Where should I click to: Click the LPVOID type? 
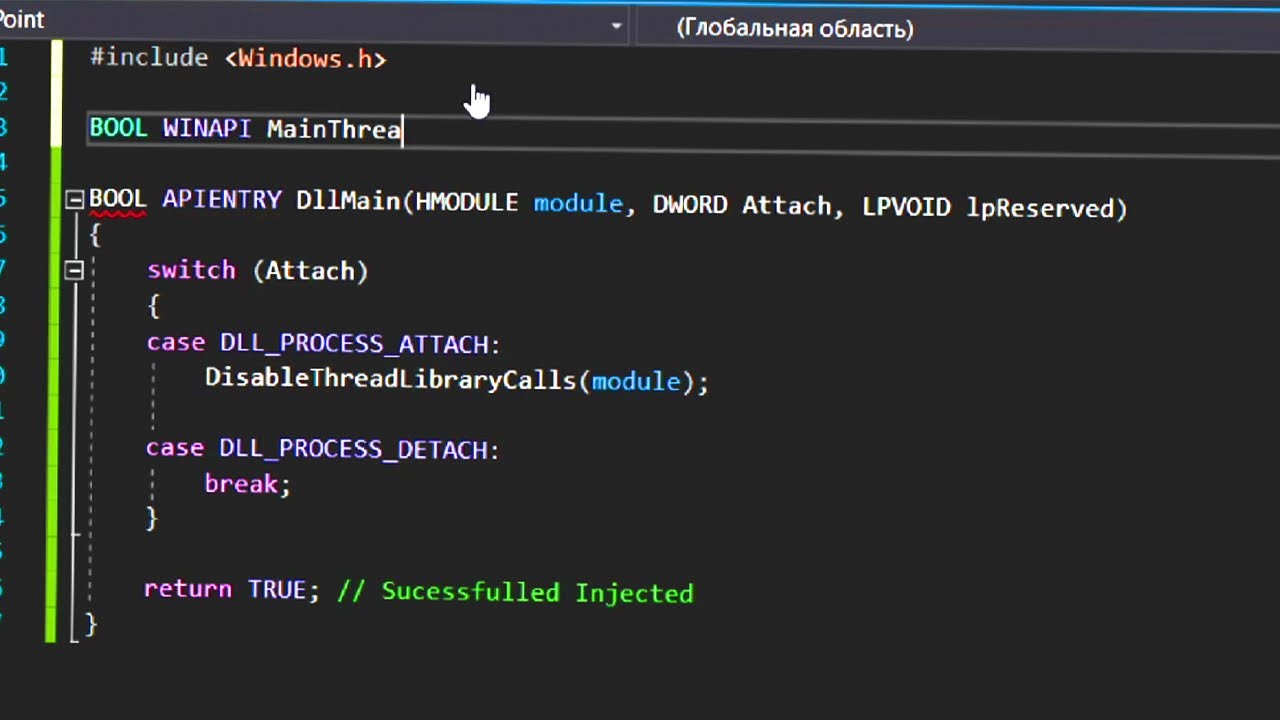pos(906,207)
